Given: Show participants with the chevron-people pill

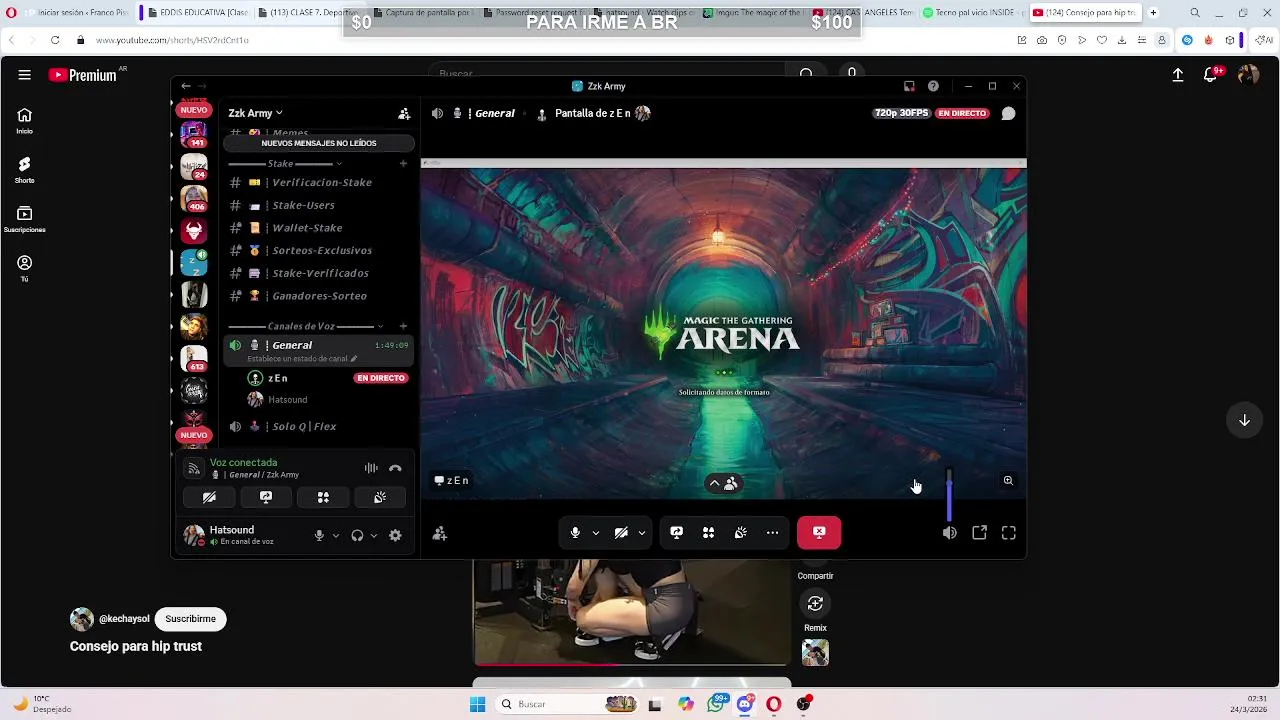Looking at the screenshot, I should tap(724, 483).
